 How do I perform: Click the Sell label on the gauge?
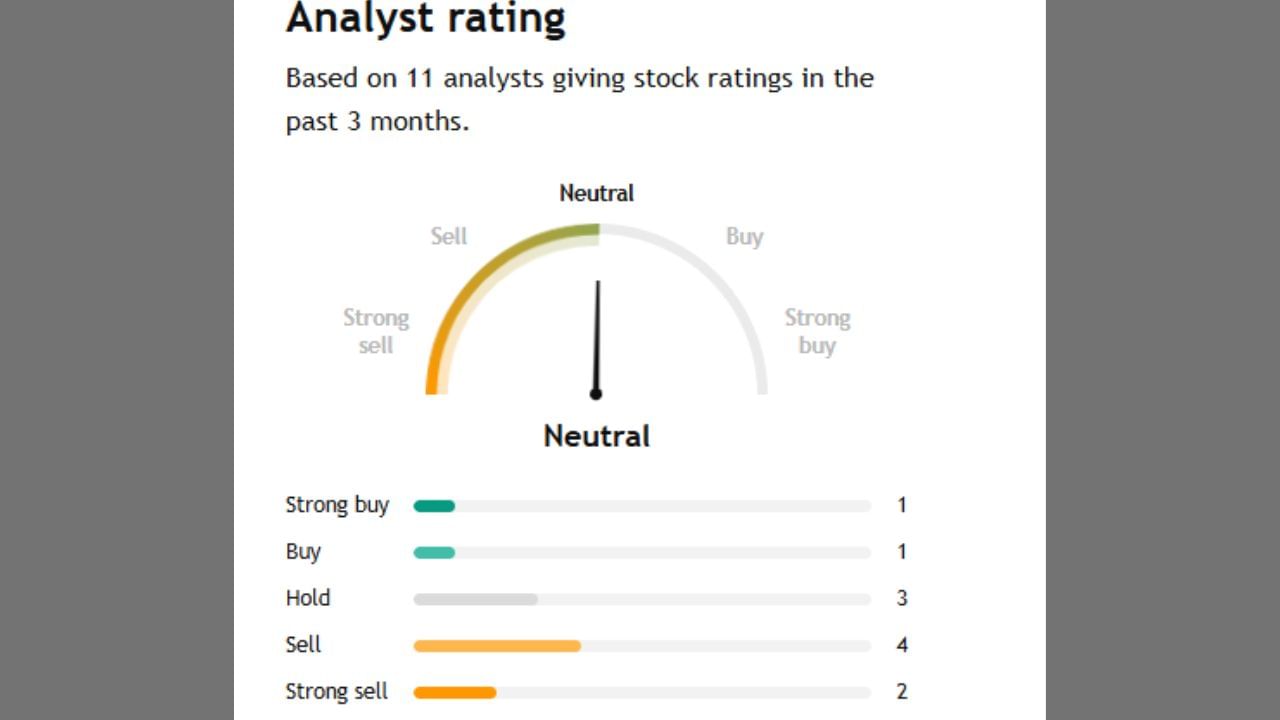point(449,237)
